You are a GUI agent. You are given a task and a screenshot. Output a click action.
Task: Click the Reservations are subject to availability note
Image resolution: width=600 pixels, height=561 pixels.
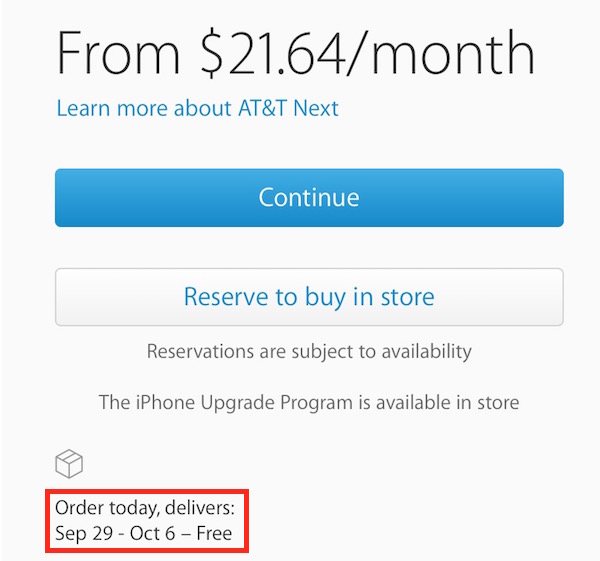tap(309, 352)
